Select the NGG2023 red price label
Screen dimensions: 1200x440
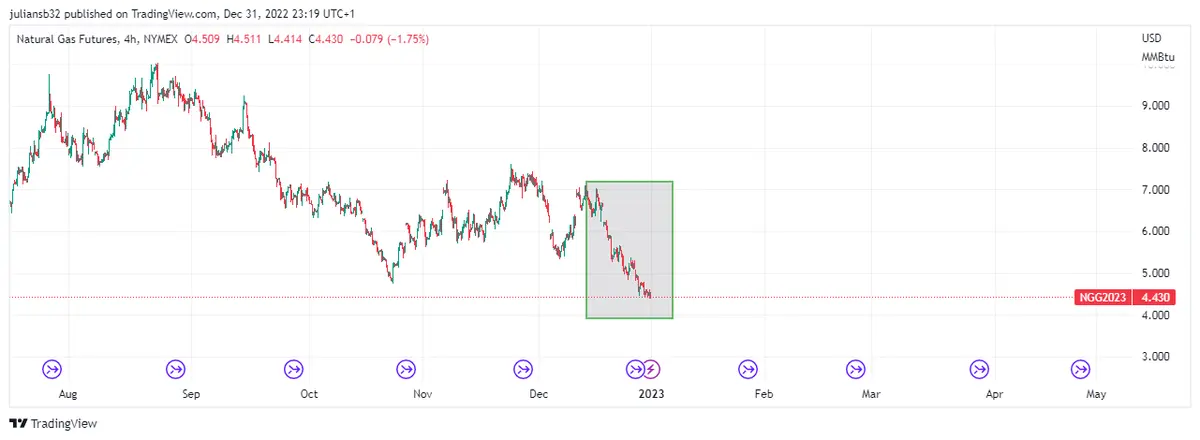1104,297
